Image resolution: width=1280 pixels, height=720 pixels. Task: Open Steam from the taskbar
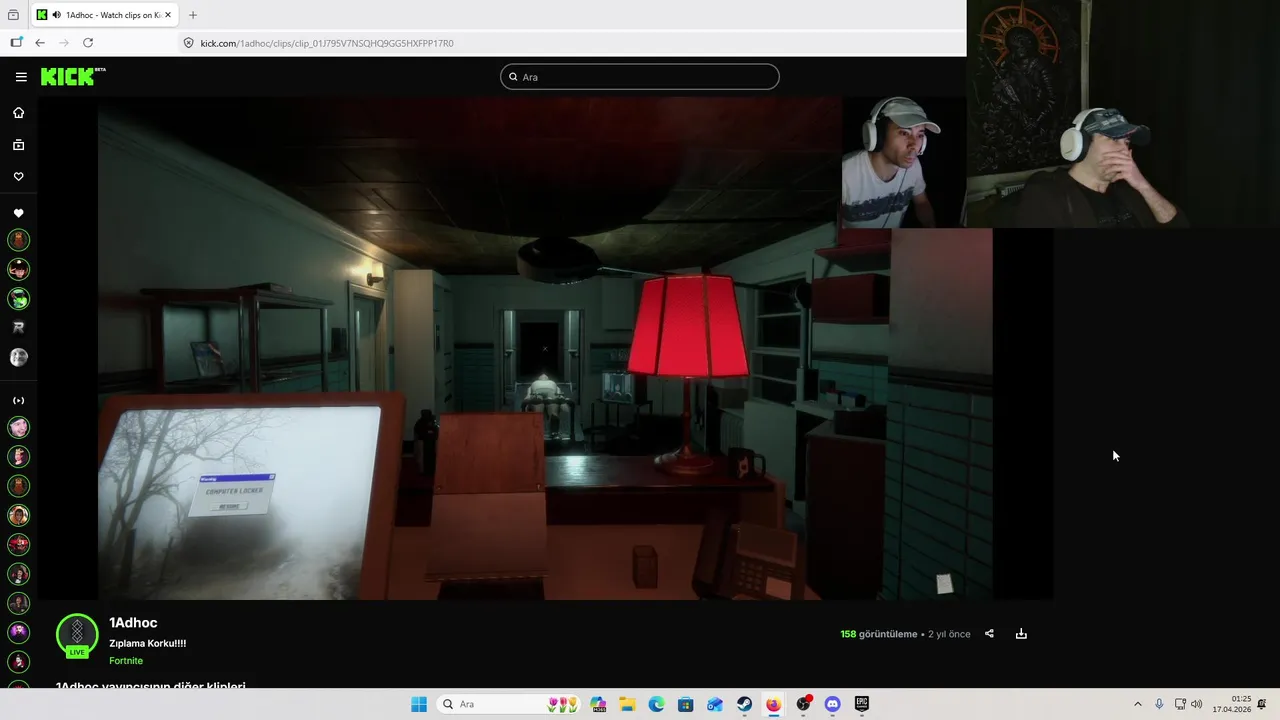coord(744,704)
